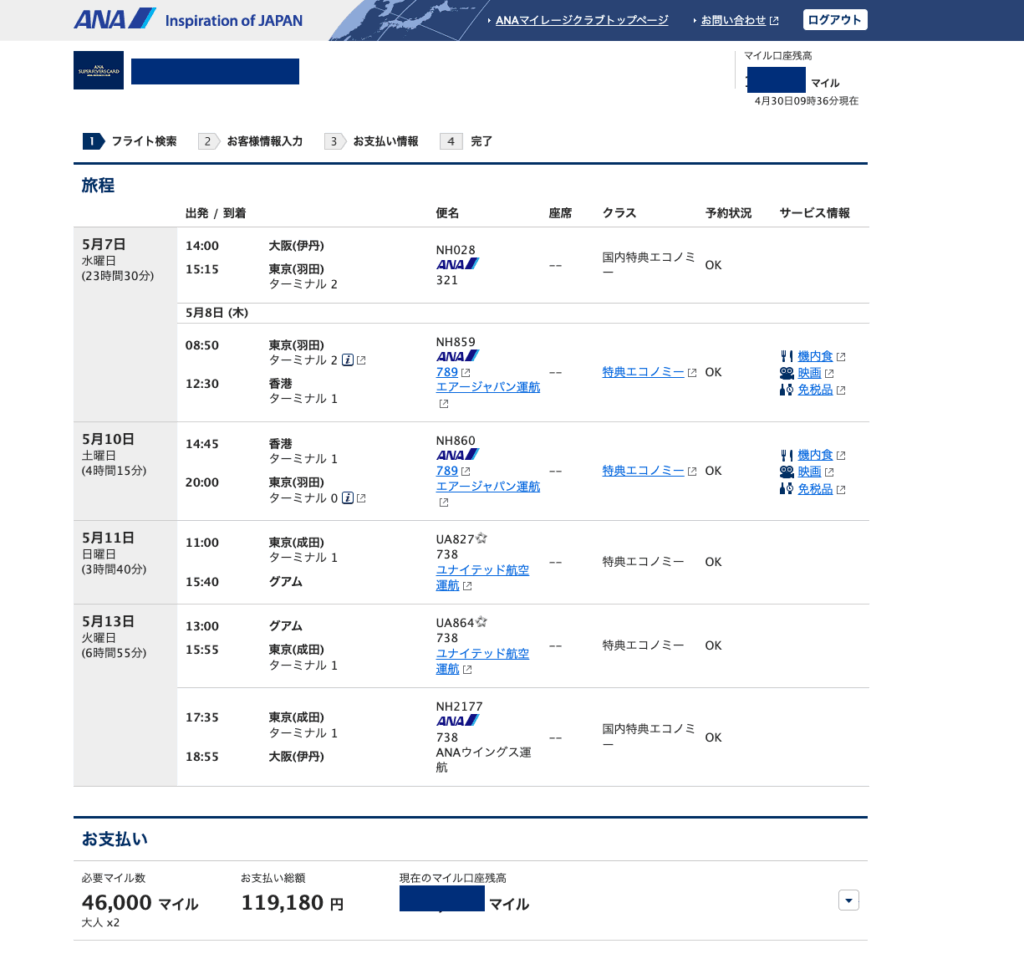The image size is (1024, 959).
Task: Open ANA Super Flyers card thumbnail
Action: click(x=99, y=70)
